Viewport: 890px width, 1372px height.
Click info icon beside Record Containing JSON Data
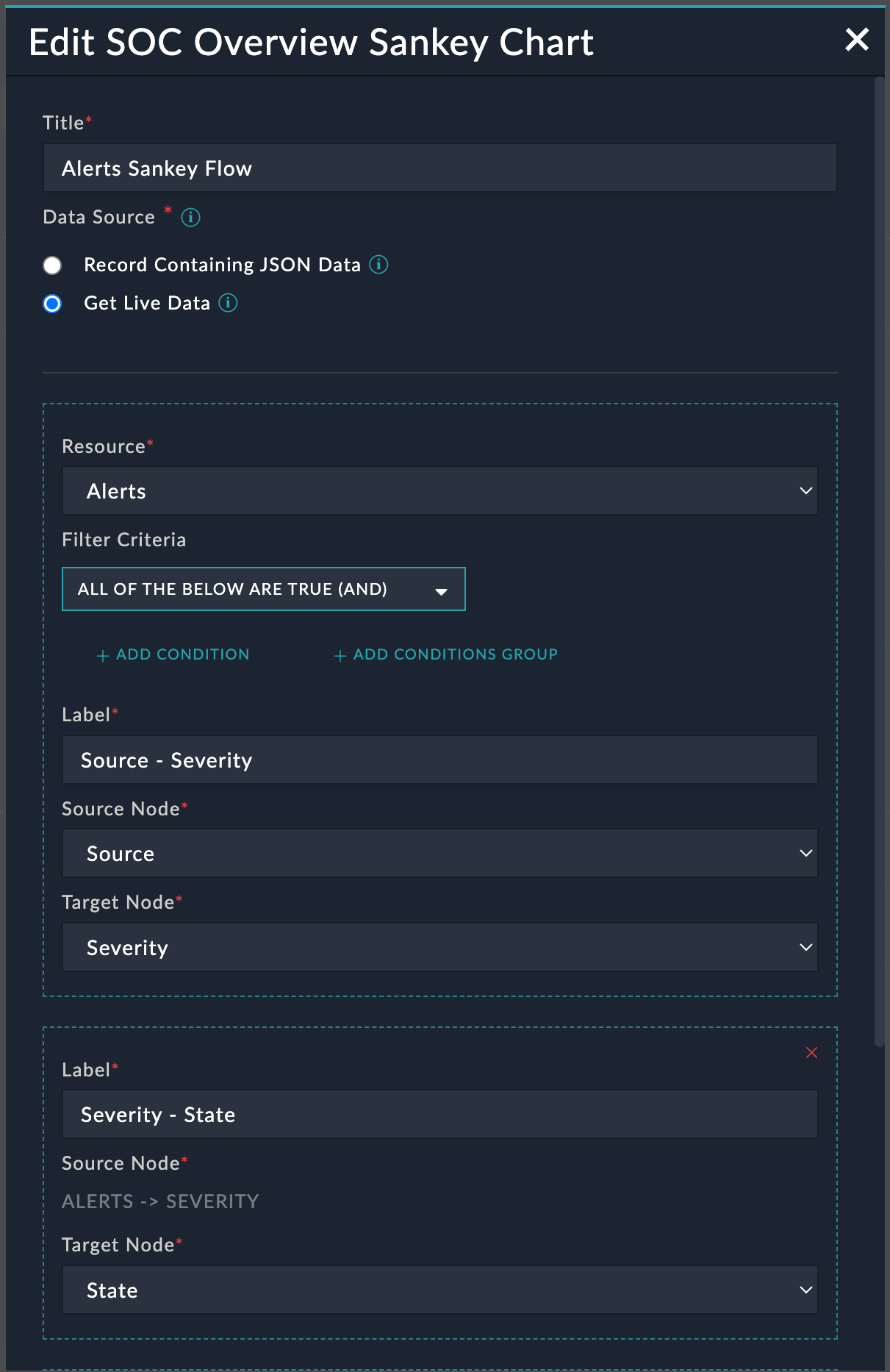378,265
